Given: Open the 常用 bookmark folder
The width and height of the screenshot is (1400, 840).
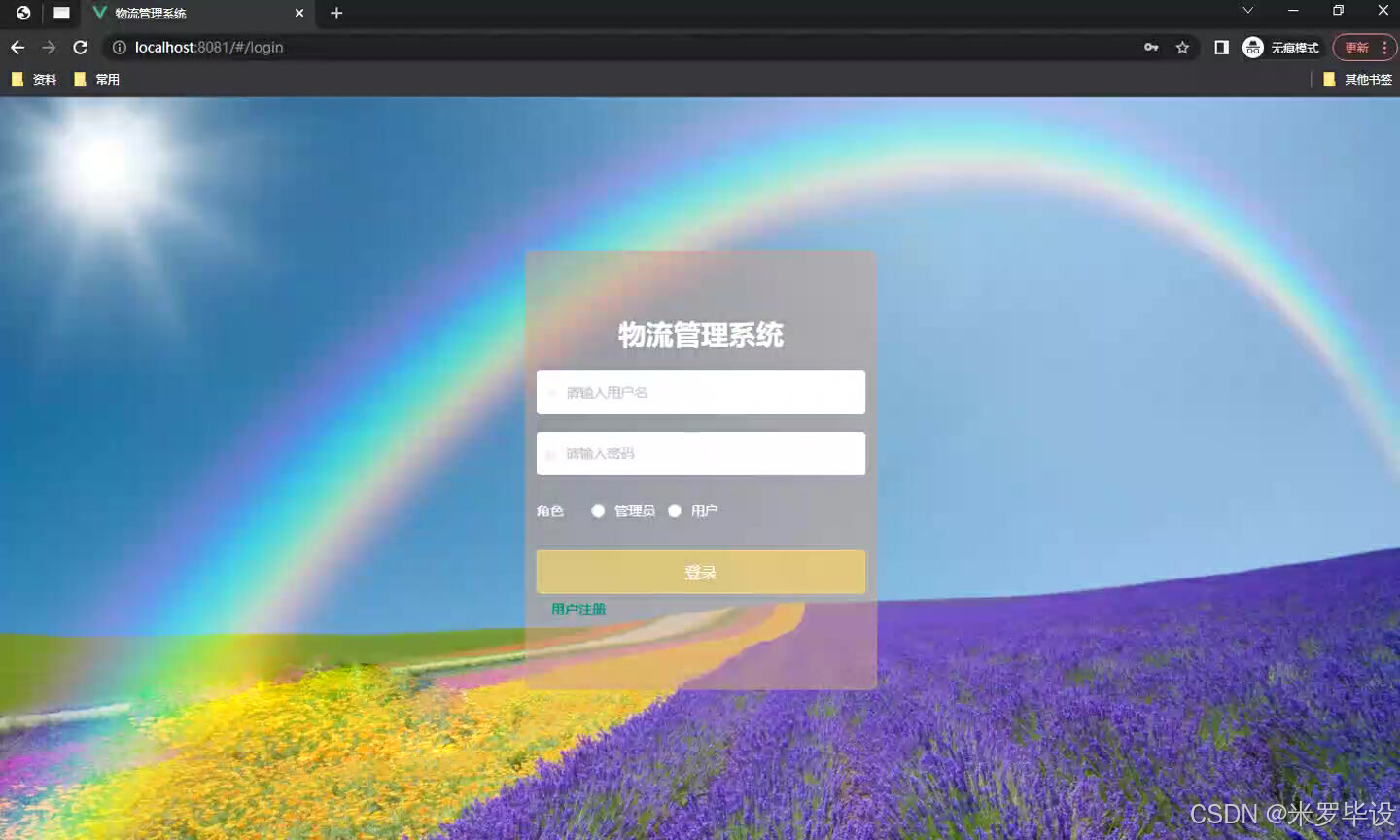Looking at the screenshot, I should pos(97,79).
